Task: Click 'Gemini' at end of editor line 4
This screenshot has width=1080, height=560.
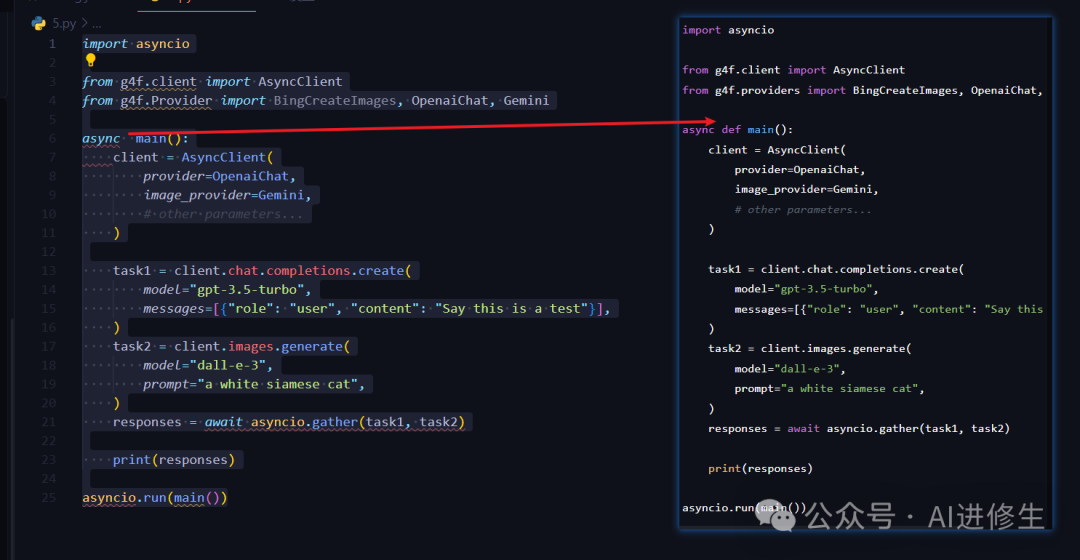Action: [526, 101]
